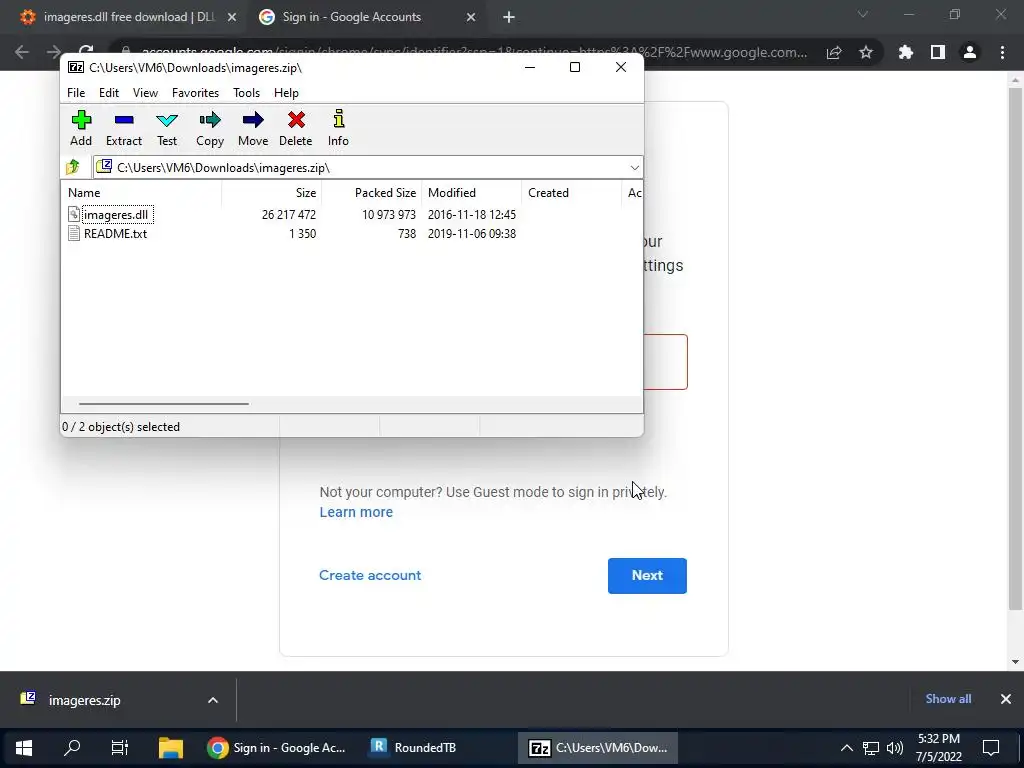This screenshot has width=1024, height=768.
Task: Run the Test archive tool
Action: pos(167,128)
